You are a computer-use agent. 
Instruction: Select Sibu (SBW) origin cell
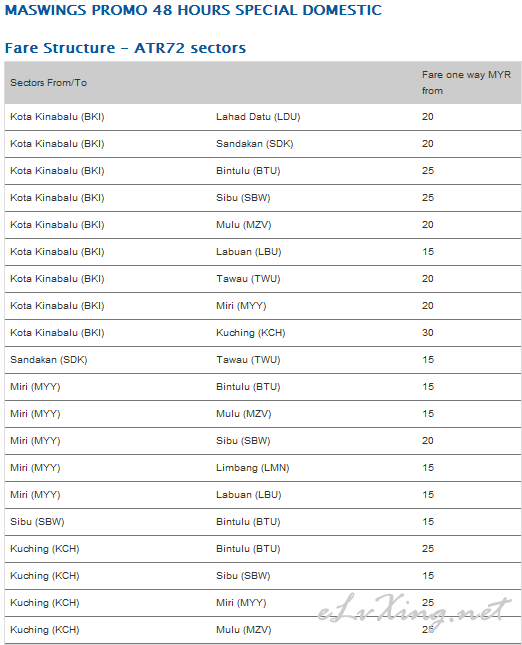click(x=37, y=522)
